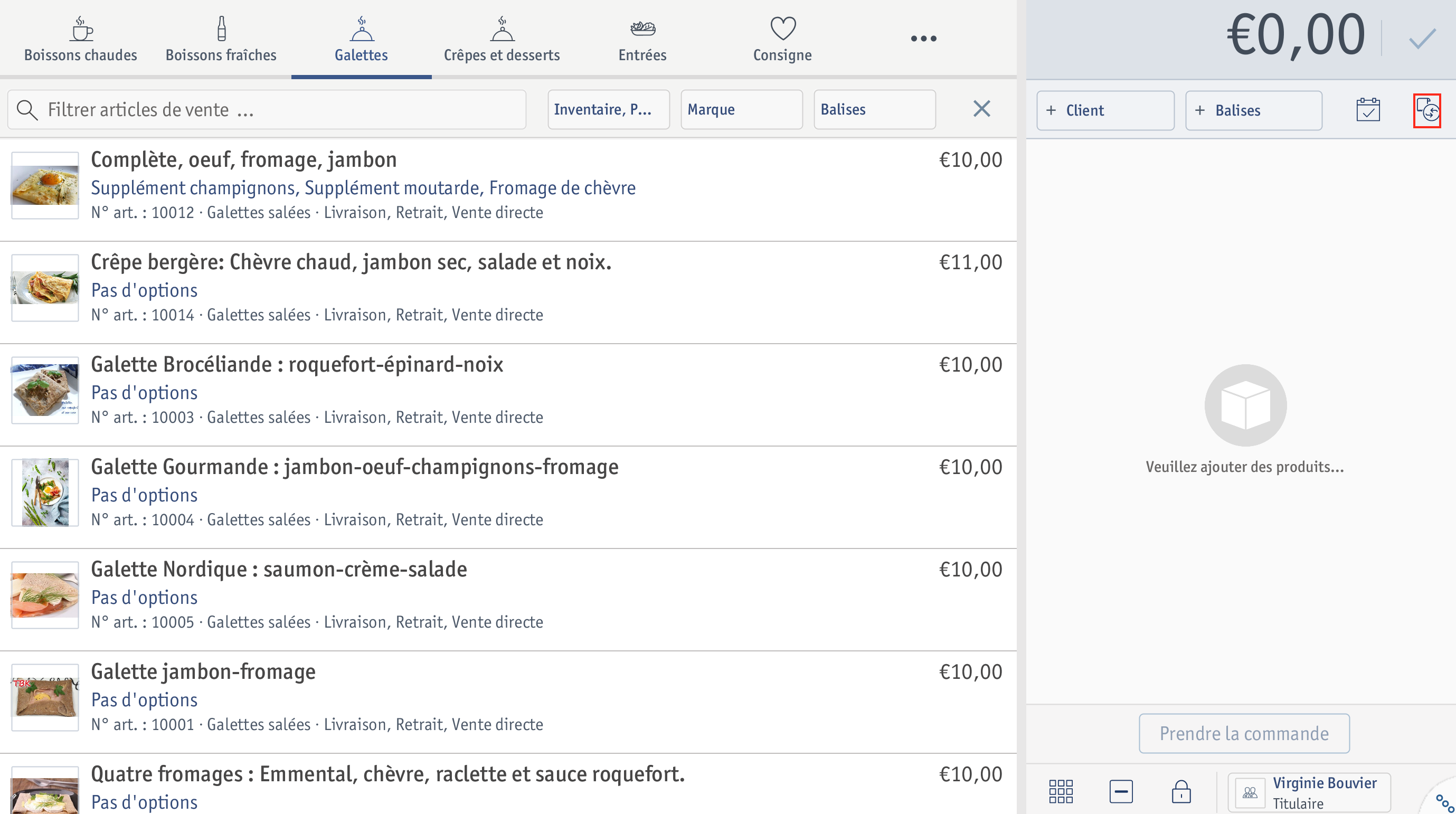This screenshot has height=814, width=1456.
Task: Open the Balises filter dropdown
Action: (x=874, y=110)
